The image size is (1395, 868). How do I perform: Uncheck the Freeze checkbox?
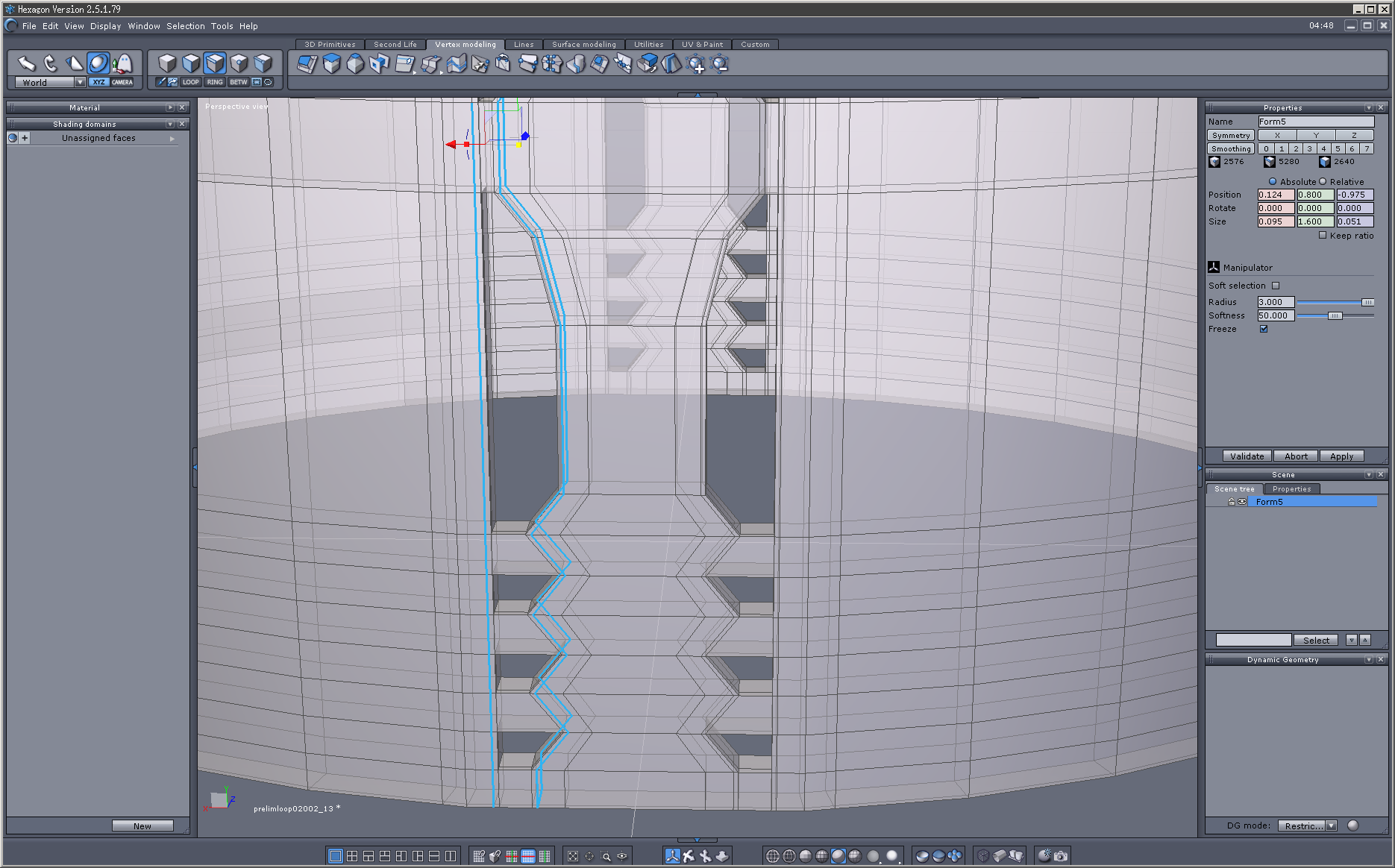pos(1264,329)
